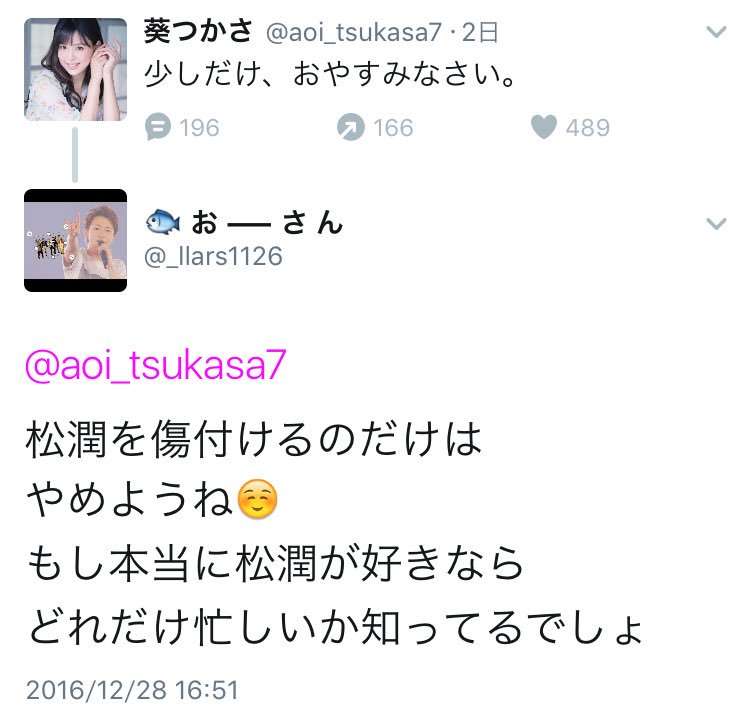Click the @_llars1126 handle

(213, 256)
